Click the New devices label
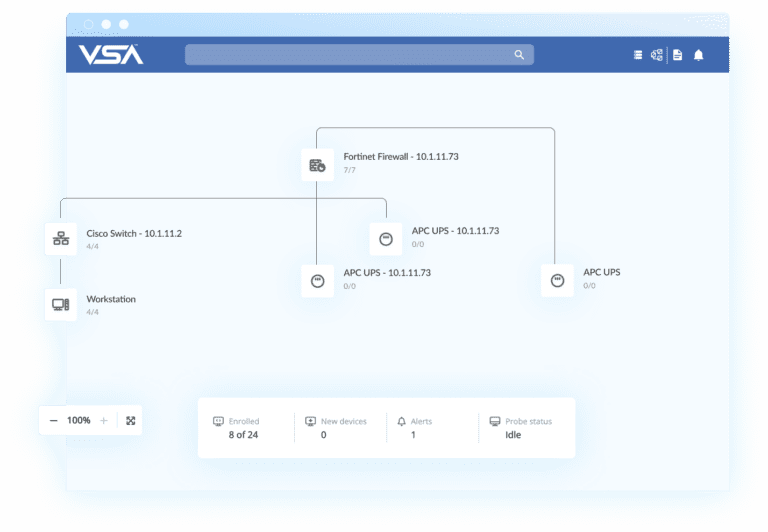The height and width of the screenshot is (532, 768). 344,421
